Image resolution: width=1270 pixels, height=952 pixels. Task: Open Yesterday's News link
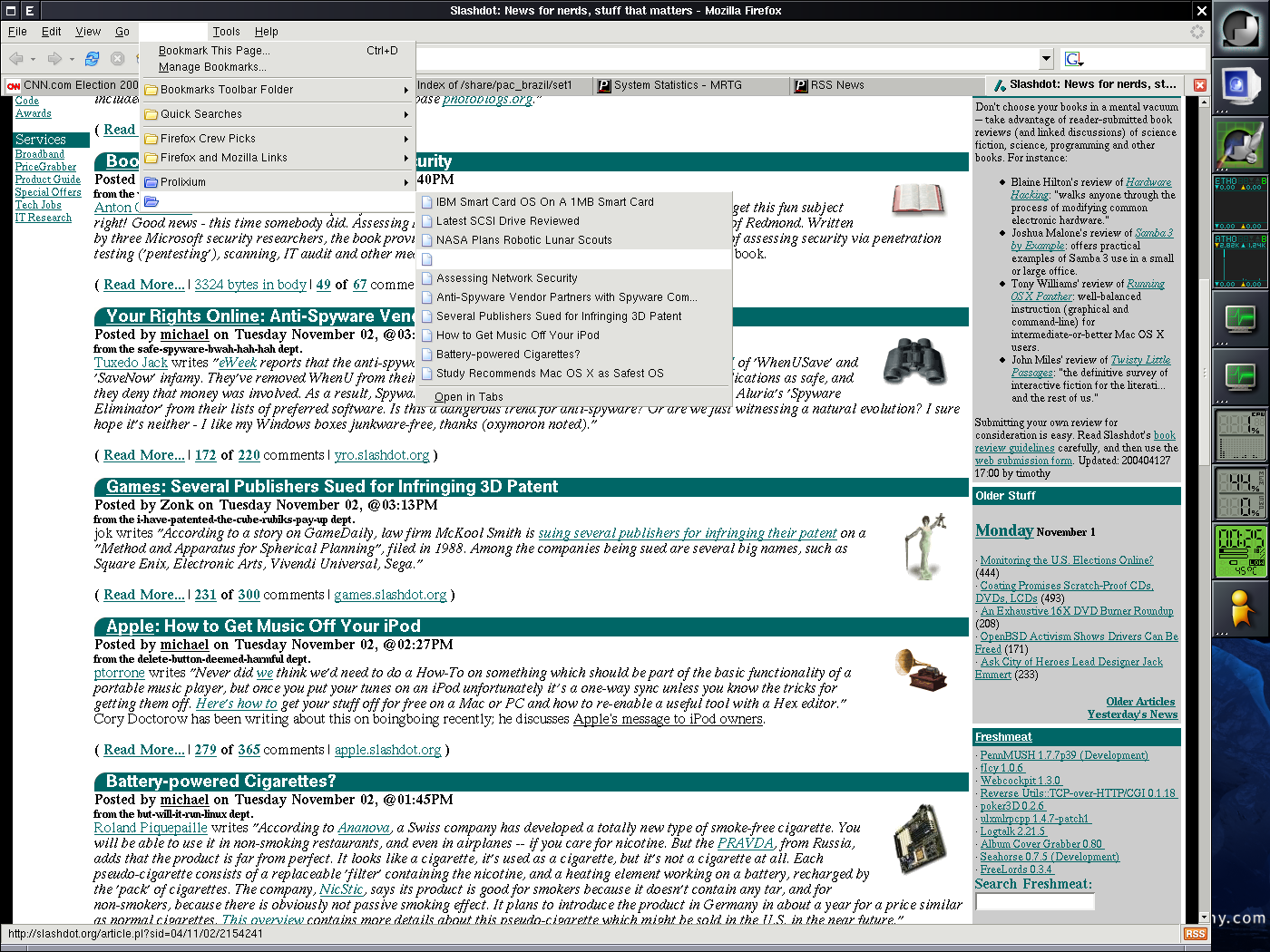coord(1132,714)
